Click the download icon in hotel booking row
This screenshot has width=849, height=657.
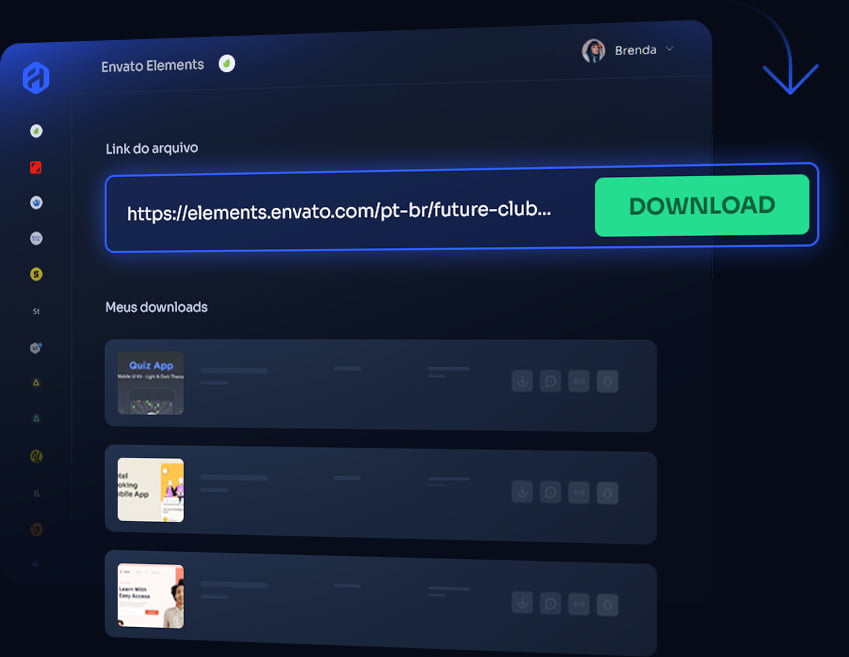pyautogui.click(x=521, y=492)
